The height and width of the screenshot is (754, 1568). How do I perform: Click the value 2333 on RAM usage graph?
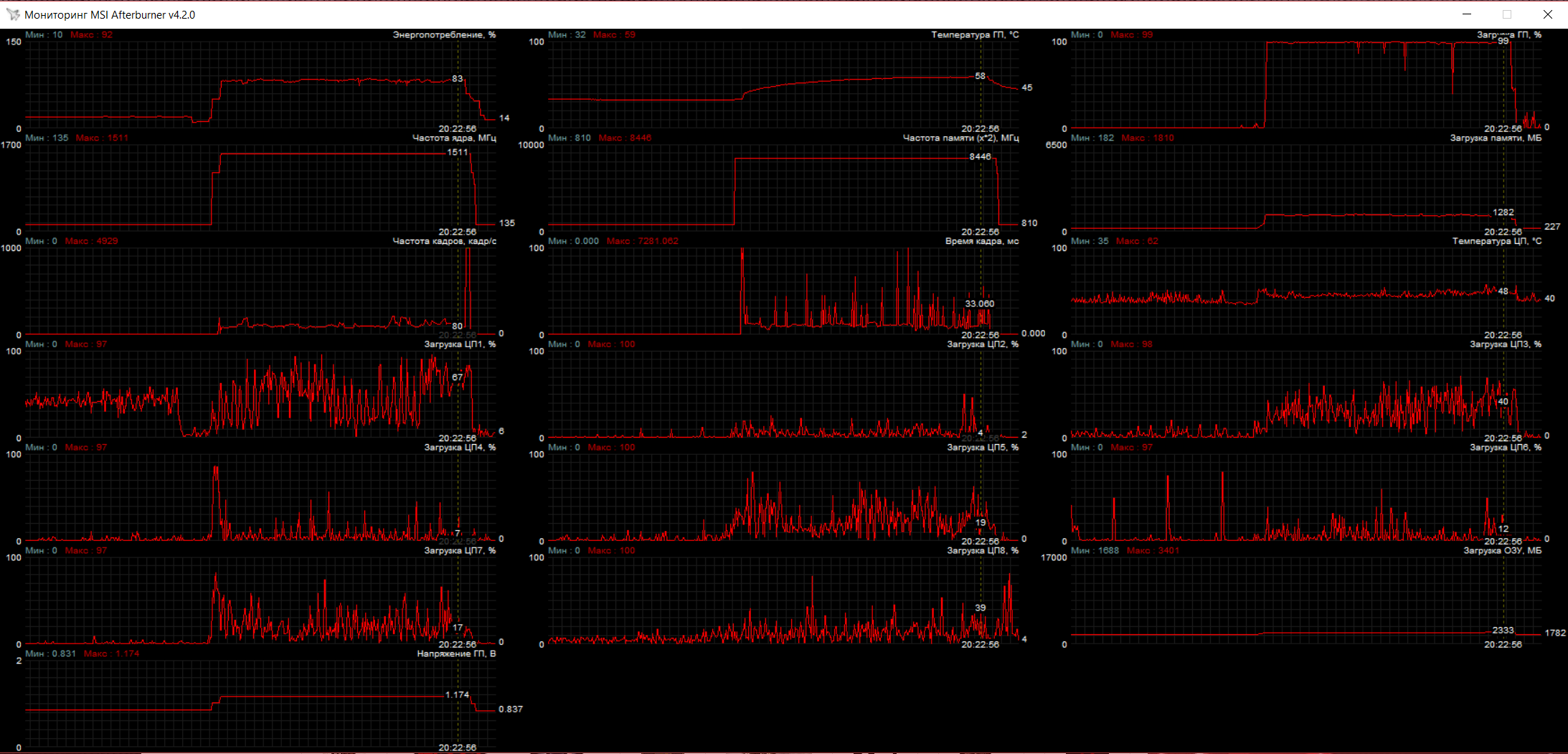[x=1503, y=631]
